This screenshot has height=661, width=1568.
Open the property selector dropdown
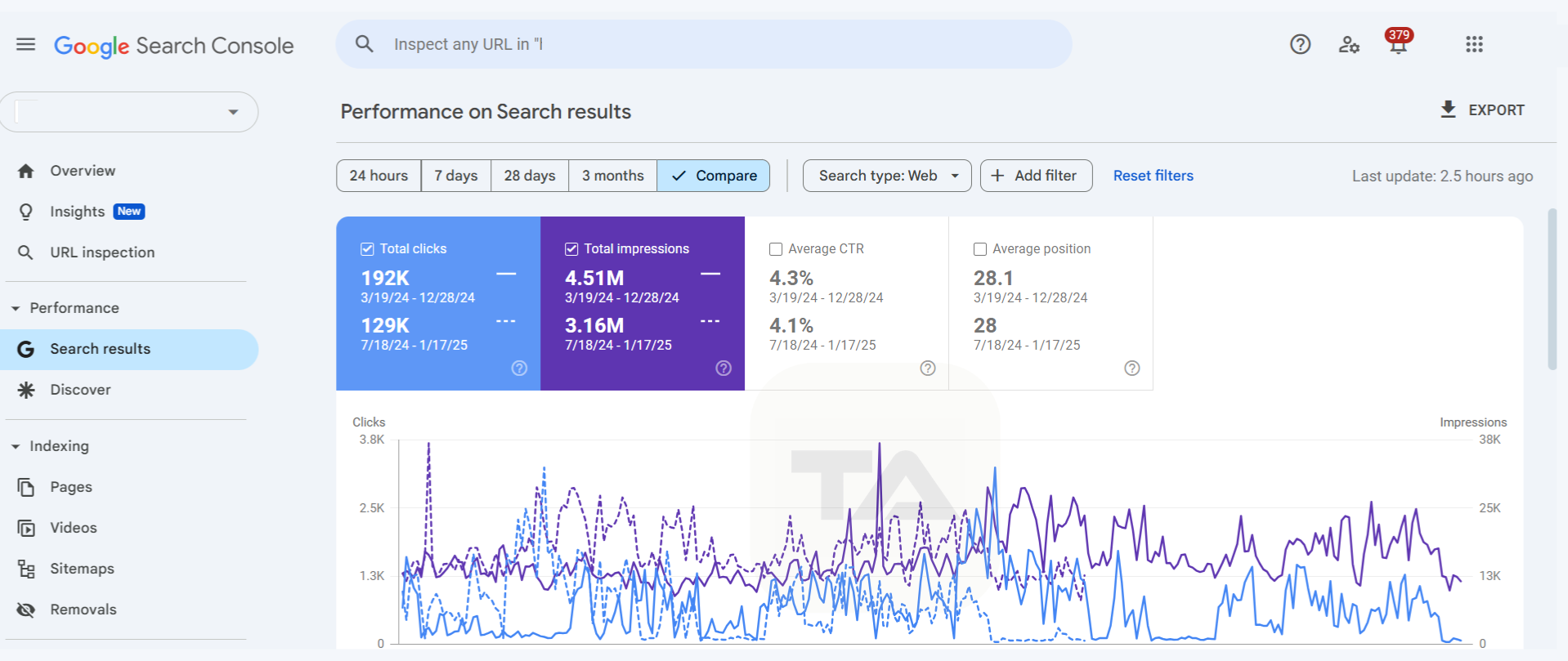click(233, 112)
